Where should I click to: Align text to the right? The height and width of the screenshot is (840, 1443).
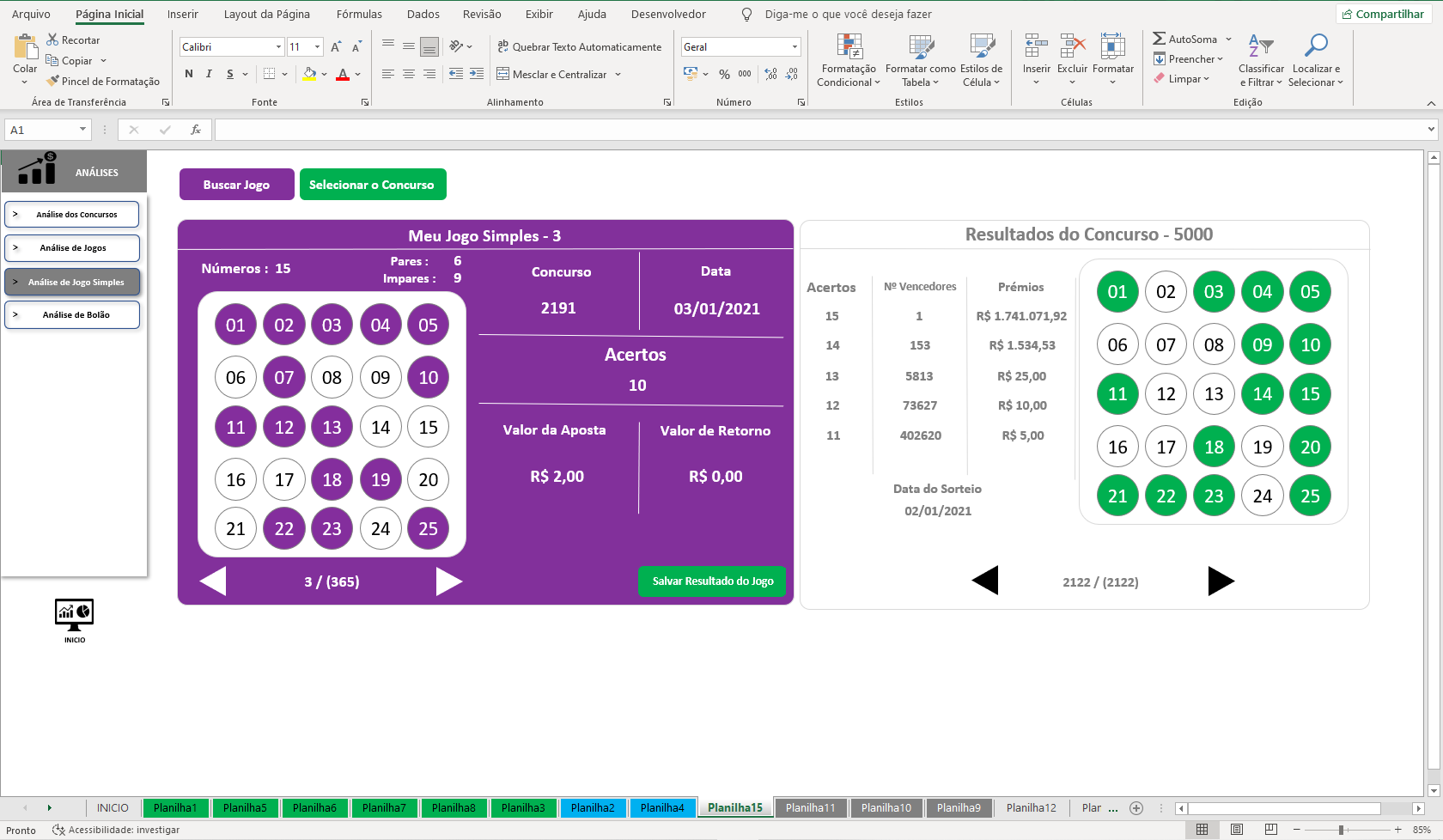tap(429, 74)
